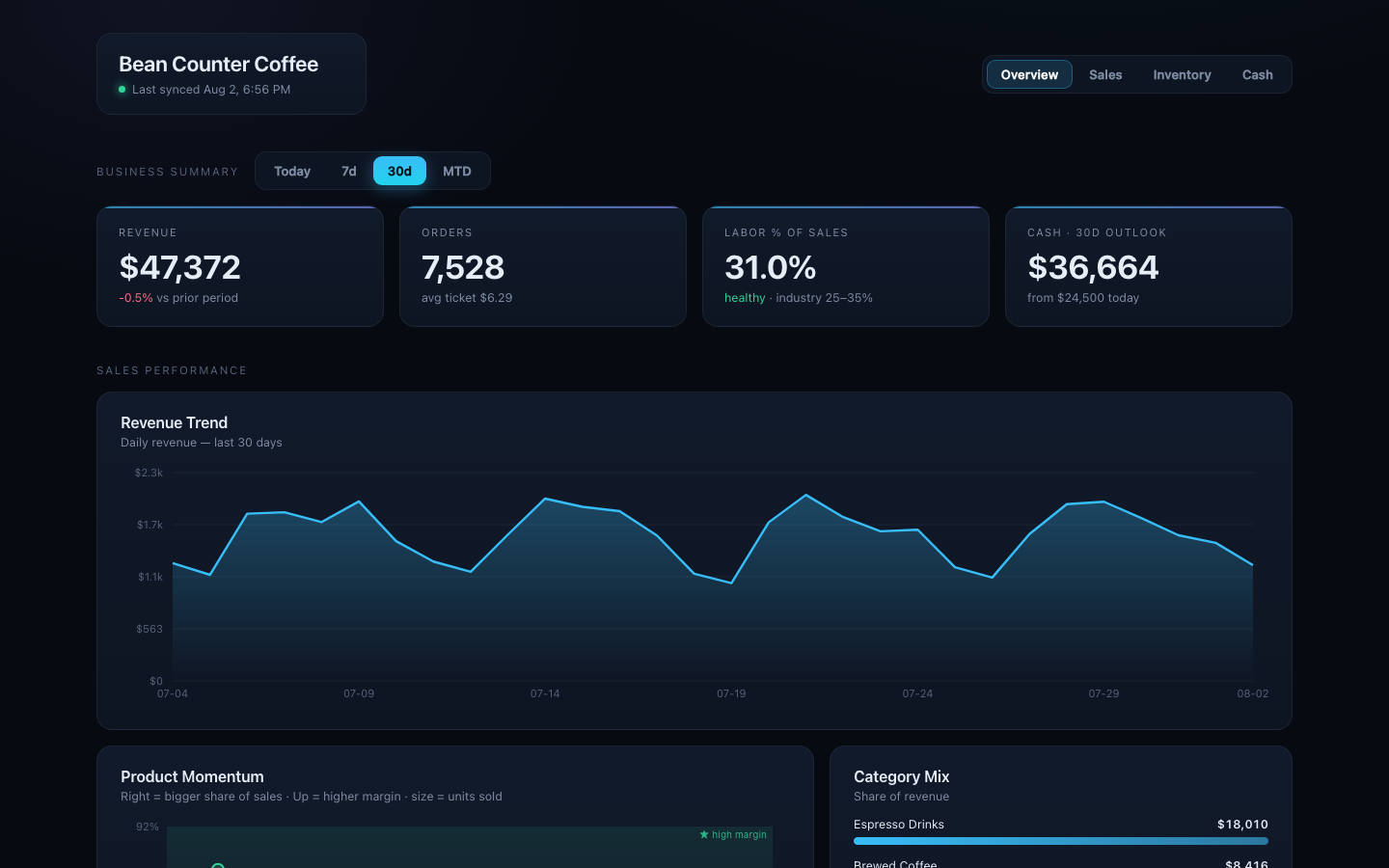
Task: Open the Orders 7,528 card
Action: tap(543, 266)
